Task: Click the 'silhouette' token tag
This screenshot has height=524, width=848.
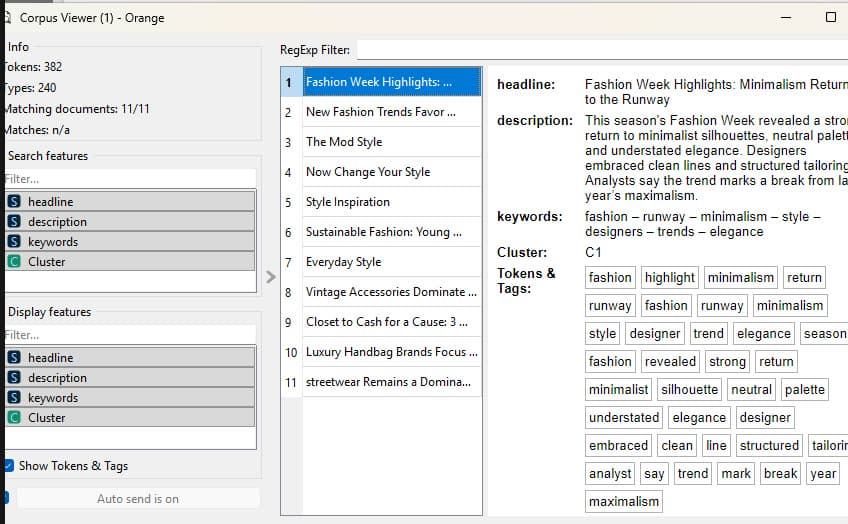Action: coord(689,389)
